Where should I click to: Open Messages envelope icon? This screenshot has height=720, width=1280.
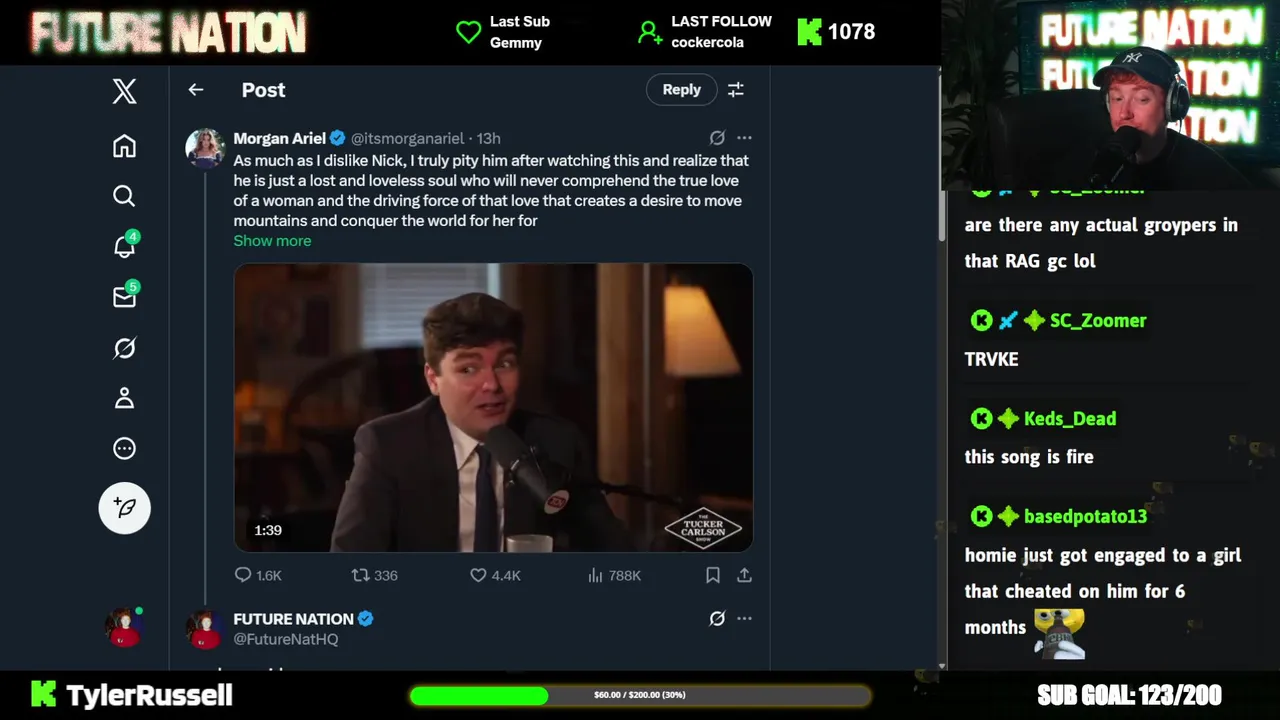click(124, 297)
